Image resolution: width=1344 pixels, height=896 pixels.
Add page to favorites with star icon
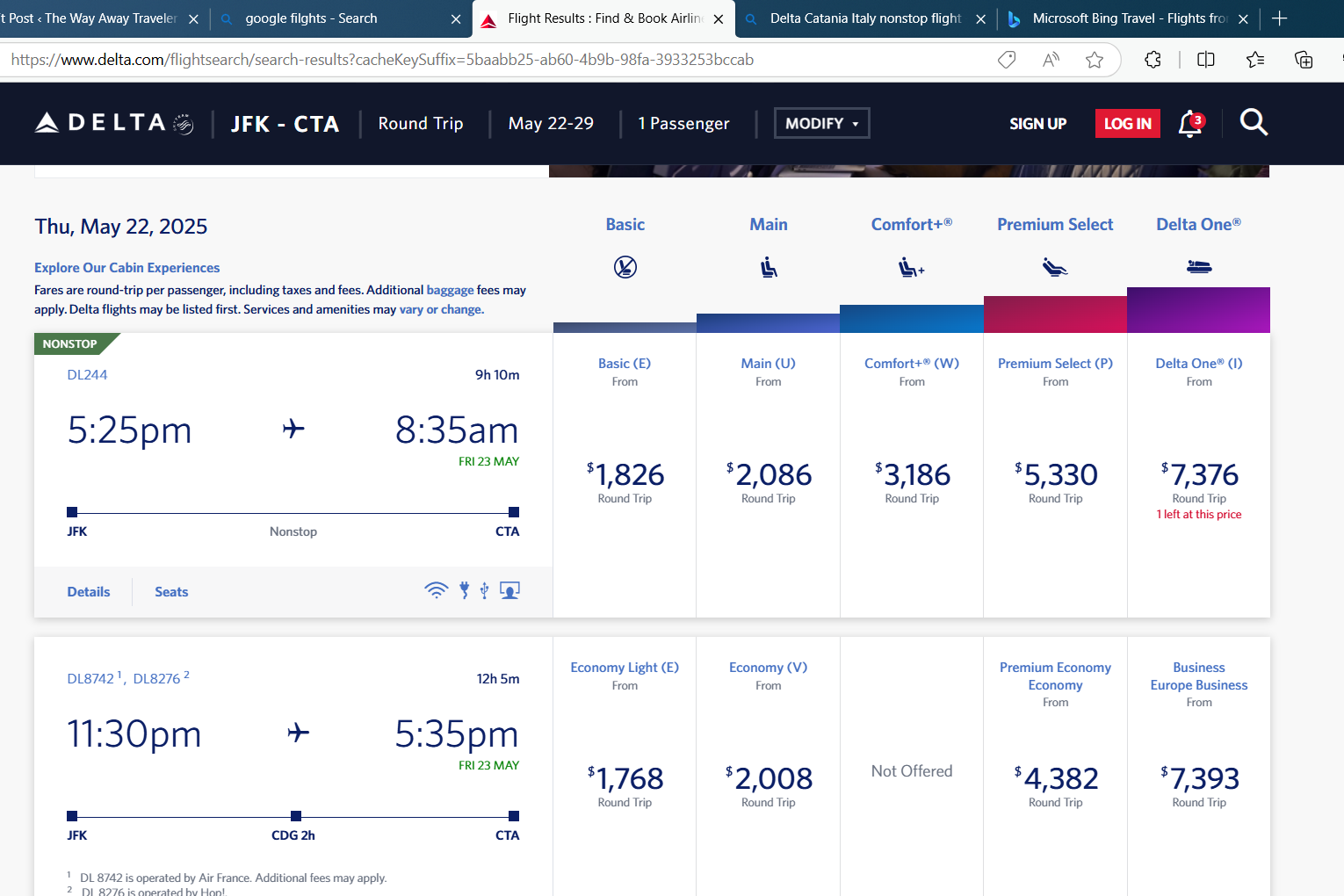[1094, 60]
